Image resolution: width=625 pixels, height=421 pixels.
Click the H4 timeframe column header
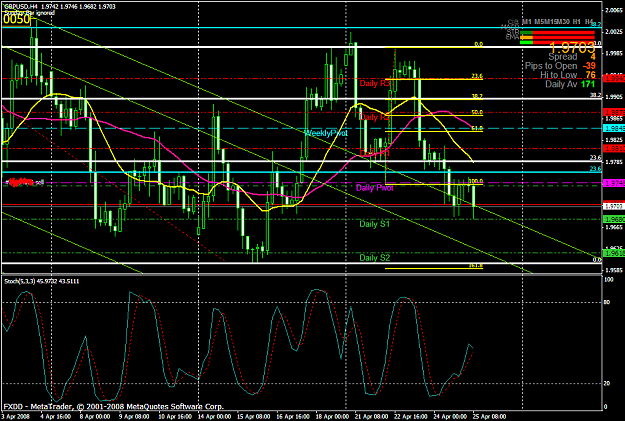coord(589,22)
